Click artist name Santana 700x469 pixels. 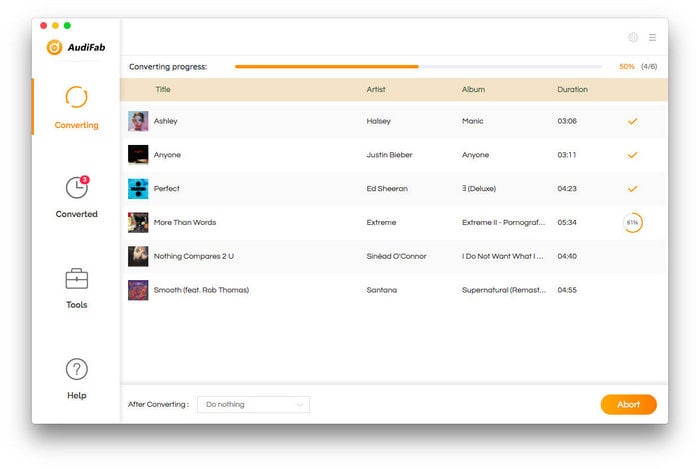click(x=382, y=290)
